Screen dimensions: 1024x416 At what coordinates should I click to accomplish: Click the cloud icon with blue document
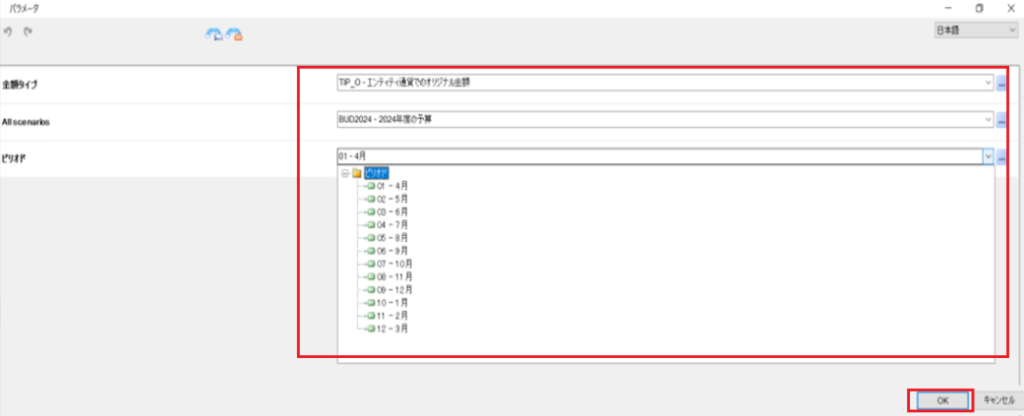[x=213, y=35]
